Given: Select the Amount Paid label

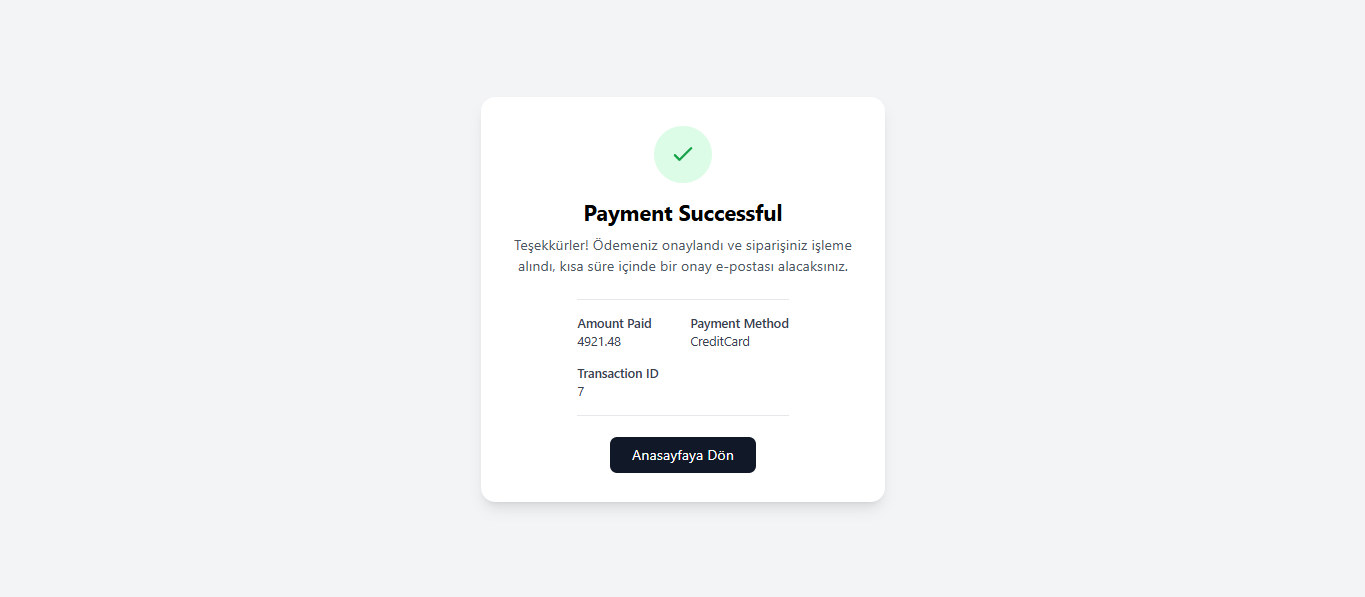Looking at the screenshot, I should click(614, 323).
